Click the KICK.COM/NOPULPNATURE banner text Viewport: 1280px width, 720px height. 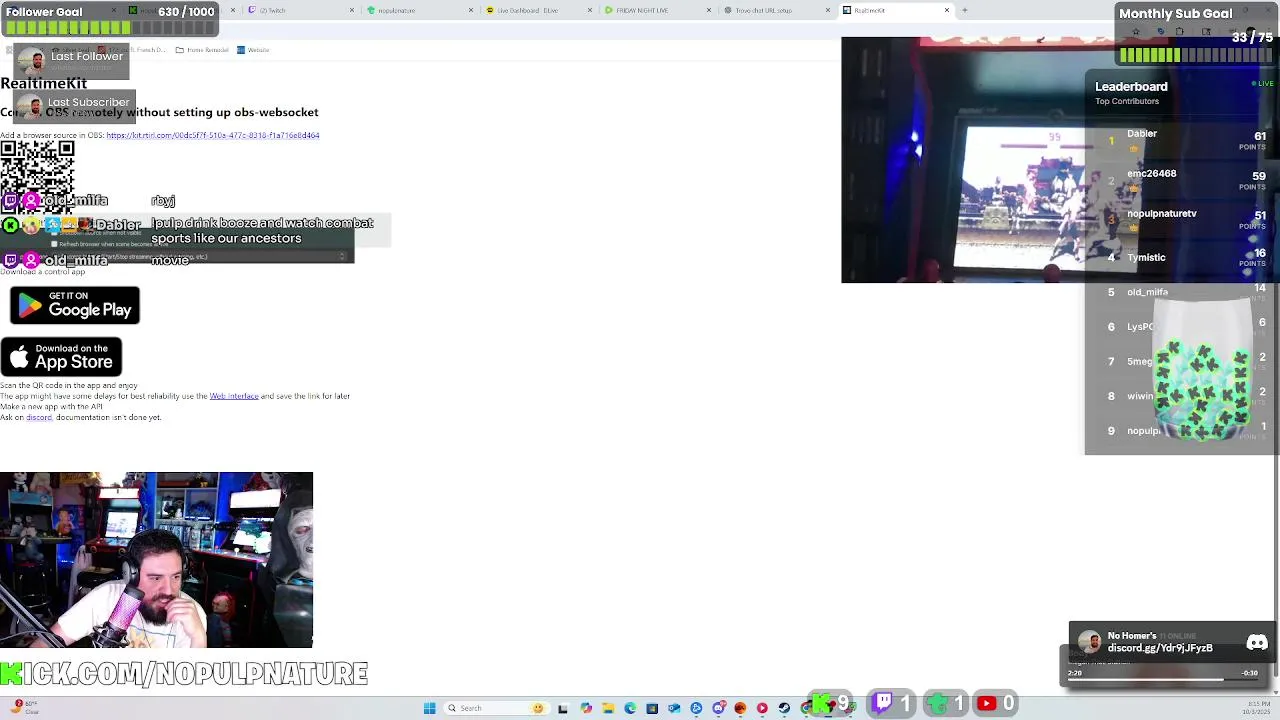184,674
